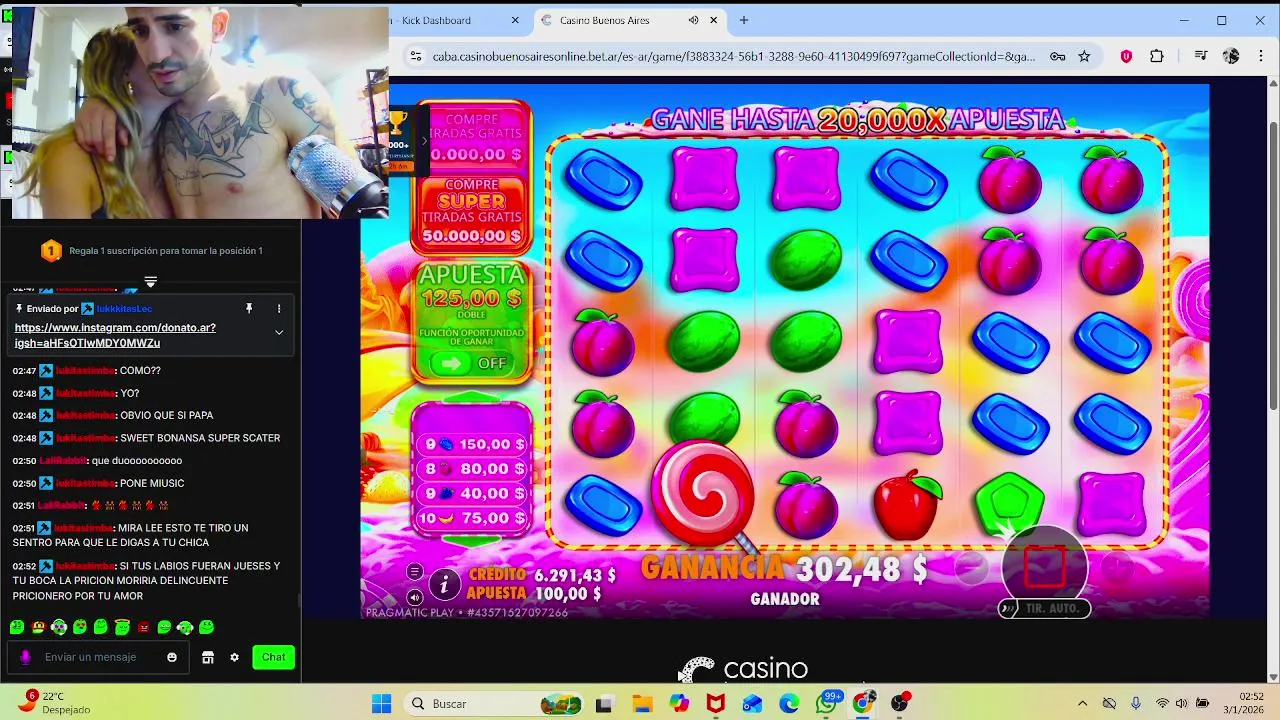This screenshot has width=1280, height=720.
Task: Collapse chat with the downward arrow bar
Action: (x=150, y=282)
